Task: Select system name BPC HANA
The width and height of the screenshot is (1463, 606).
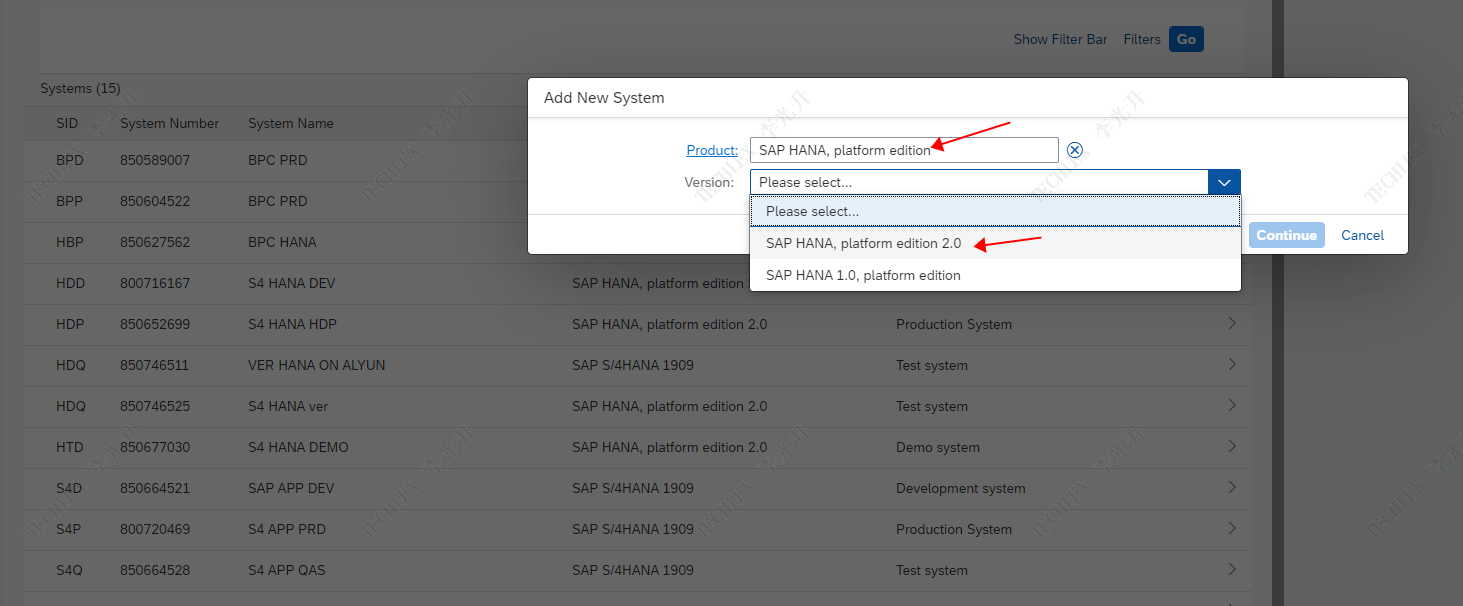Action: 282,242
